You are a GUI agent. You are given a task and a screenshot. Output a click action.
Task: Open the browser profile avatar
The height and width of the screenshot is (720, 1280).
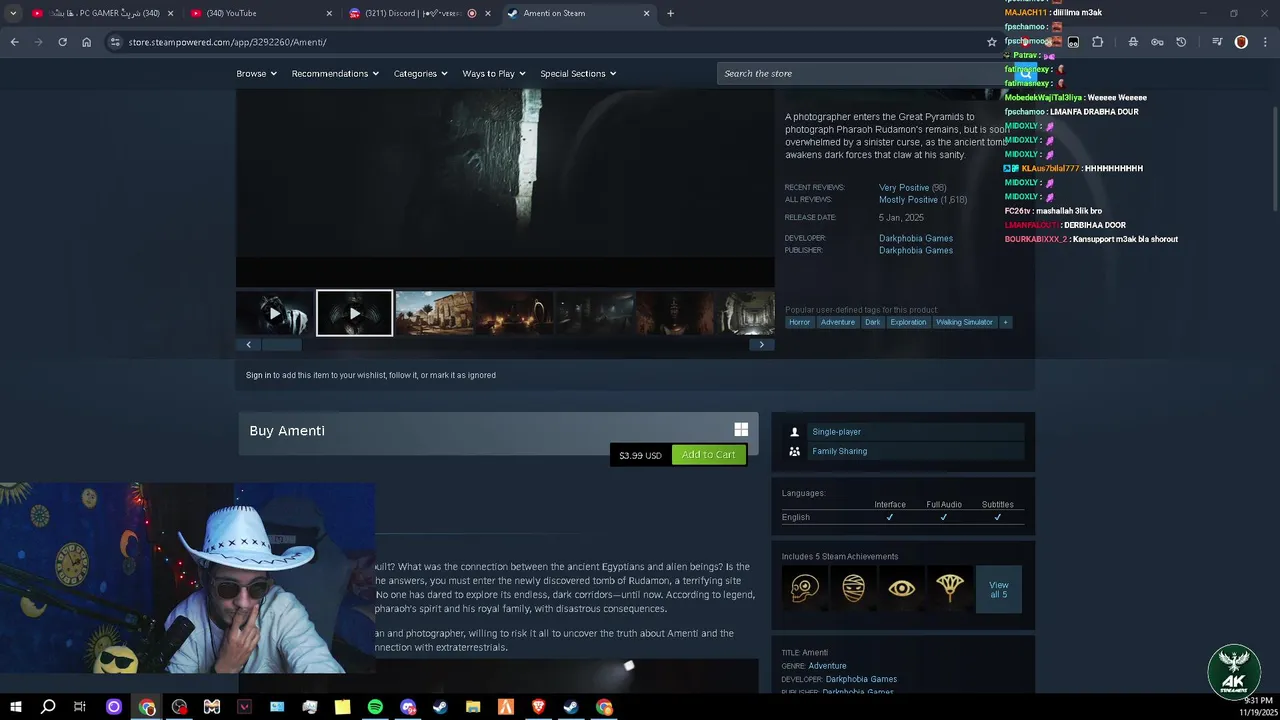pyautogui.click(x=1241, y=42)
